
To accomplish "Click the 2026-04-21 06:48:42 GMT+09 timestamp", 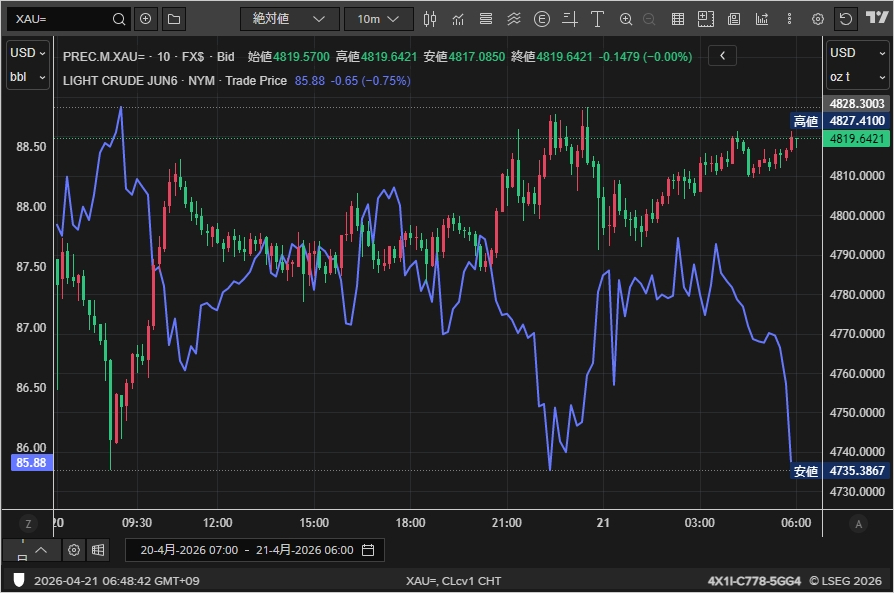I will (116, 581).
